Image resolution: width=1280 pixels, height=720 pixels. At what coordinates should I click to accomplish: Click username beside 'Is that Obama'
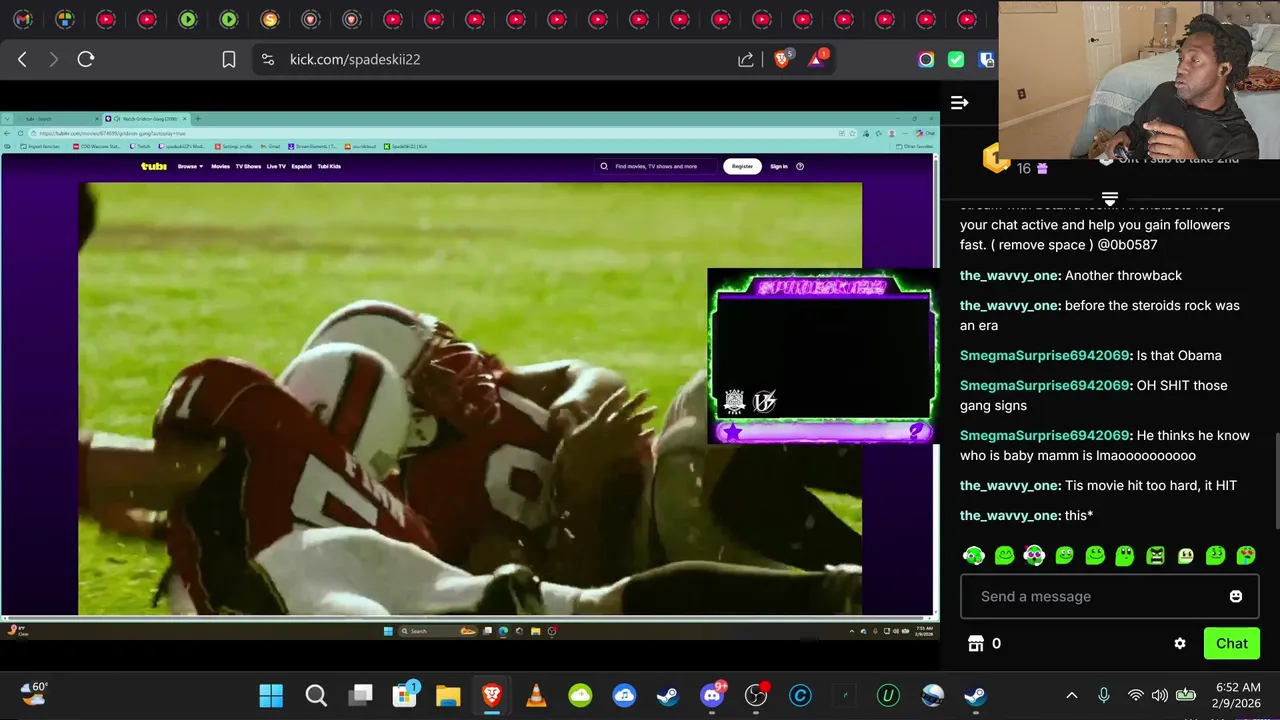1045,355
